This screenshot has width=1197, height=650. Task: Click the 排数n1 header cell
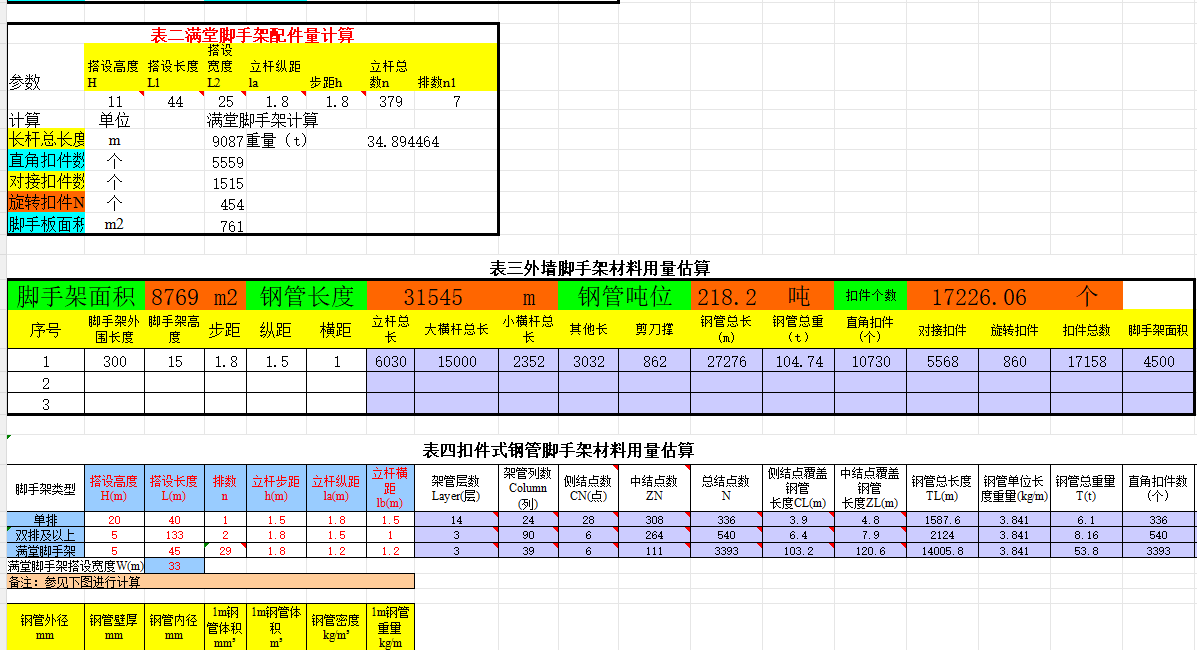coord(457,68)
